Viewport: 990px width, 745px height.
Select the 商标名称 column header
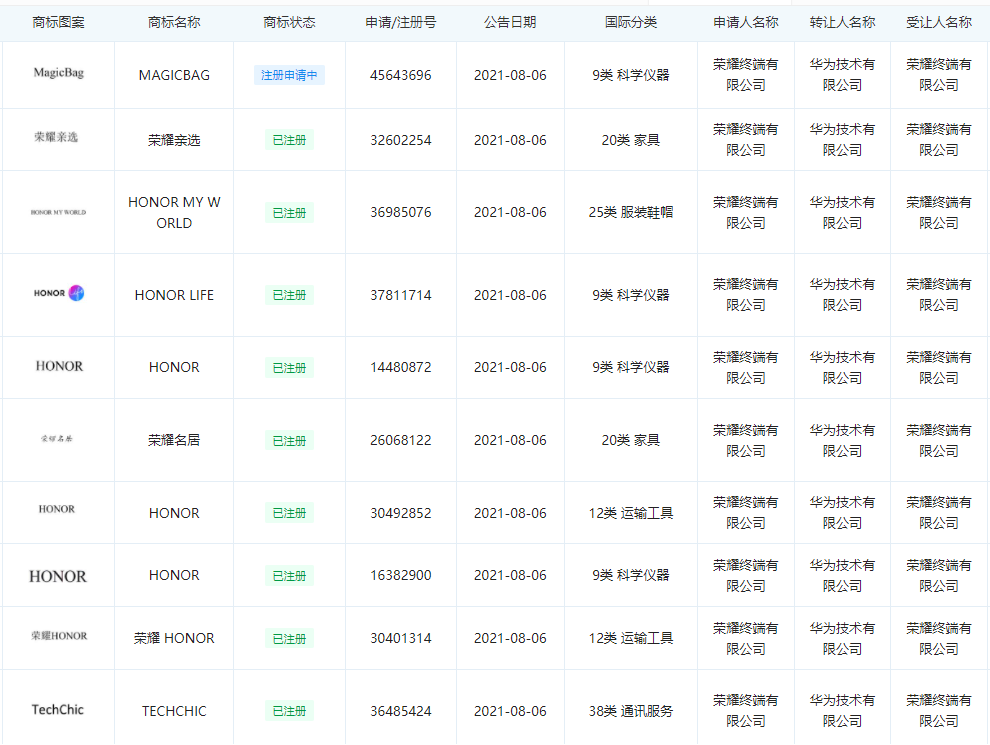[174, 23]
